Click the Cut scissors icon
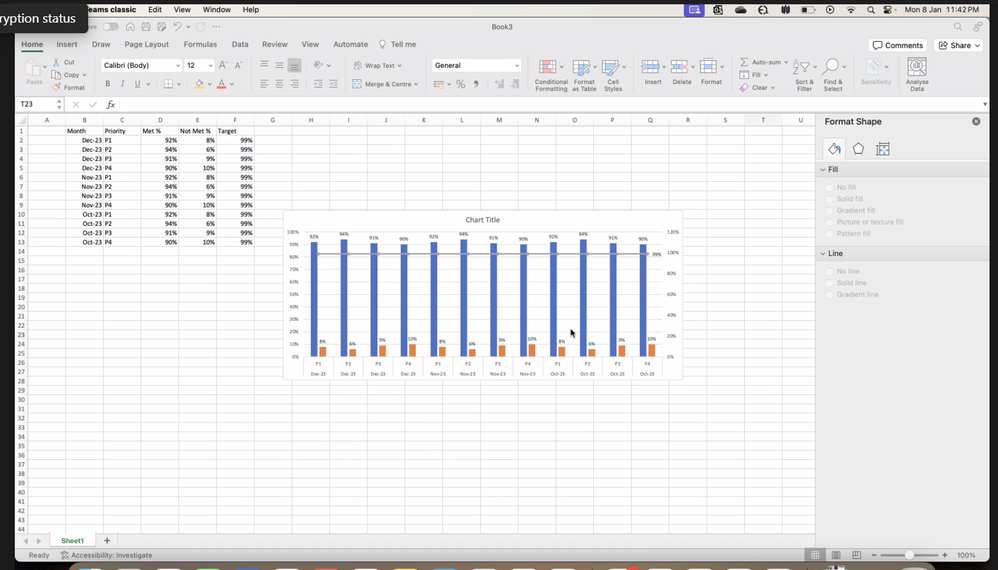The height and width of the screenshot is (570, 998). 56,62
